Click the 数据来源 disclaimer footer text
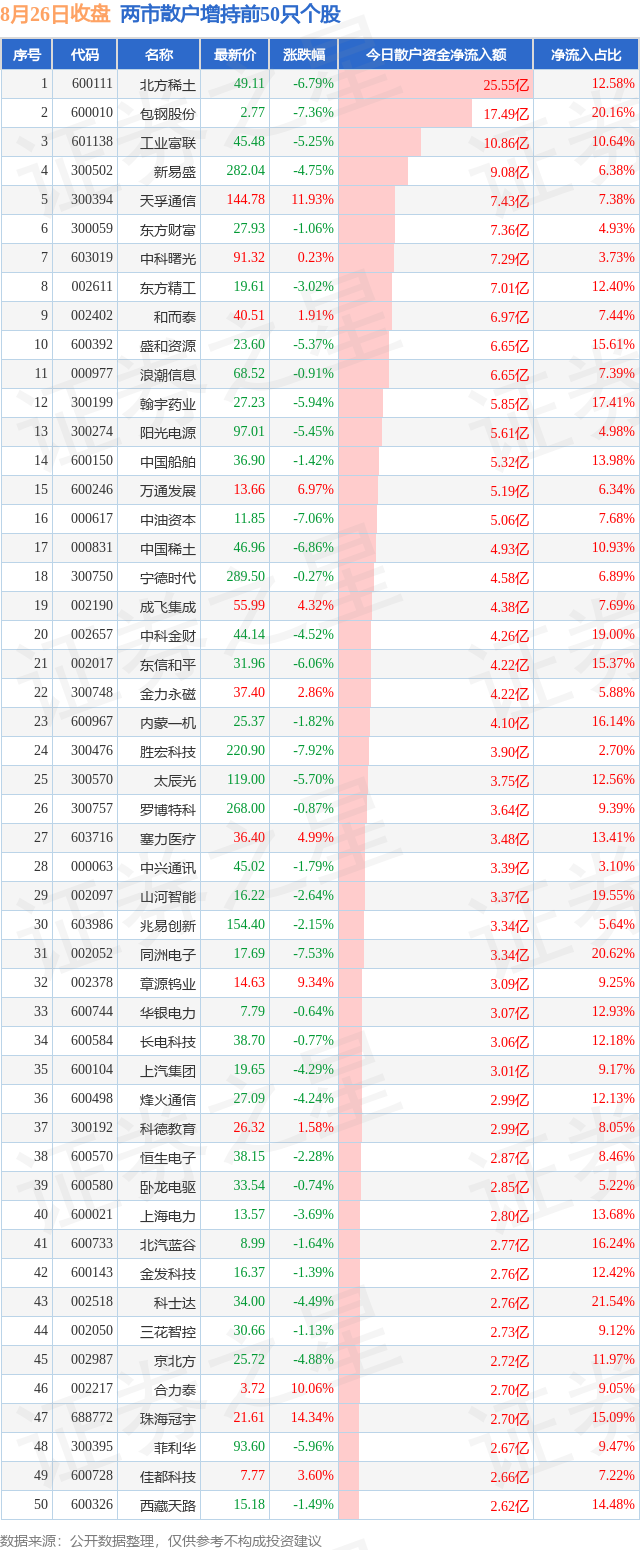The image size is (640, 1550). pyautogui.click(x=163, y=1540)
